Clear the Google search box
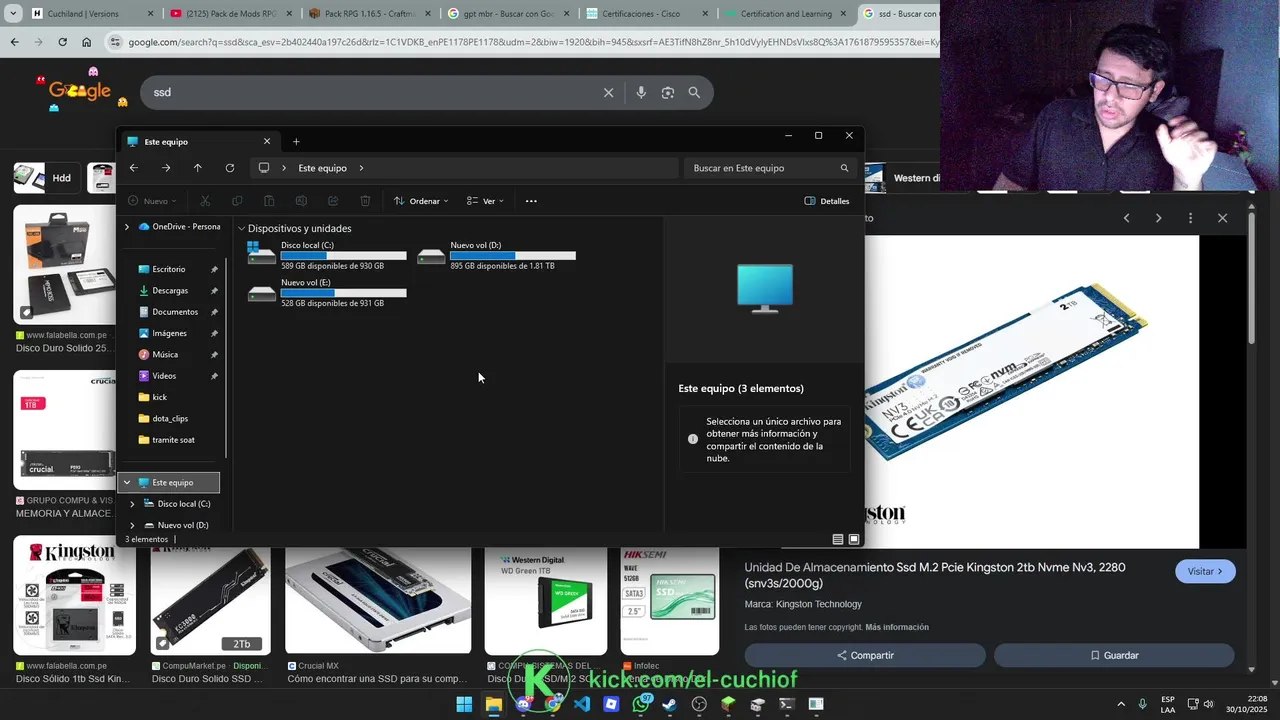 [608, 92]
